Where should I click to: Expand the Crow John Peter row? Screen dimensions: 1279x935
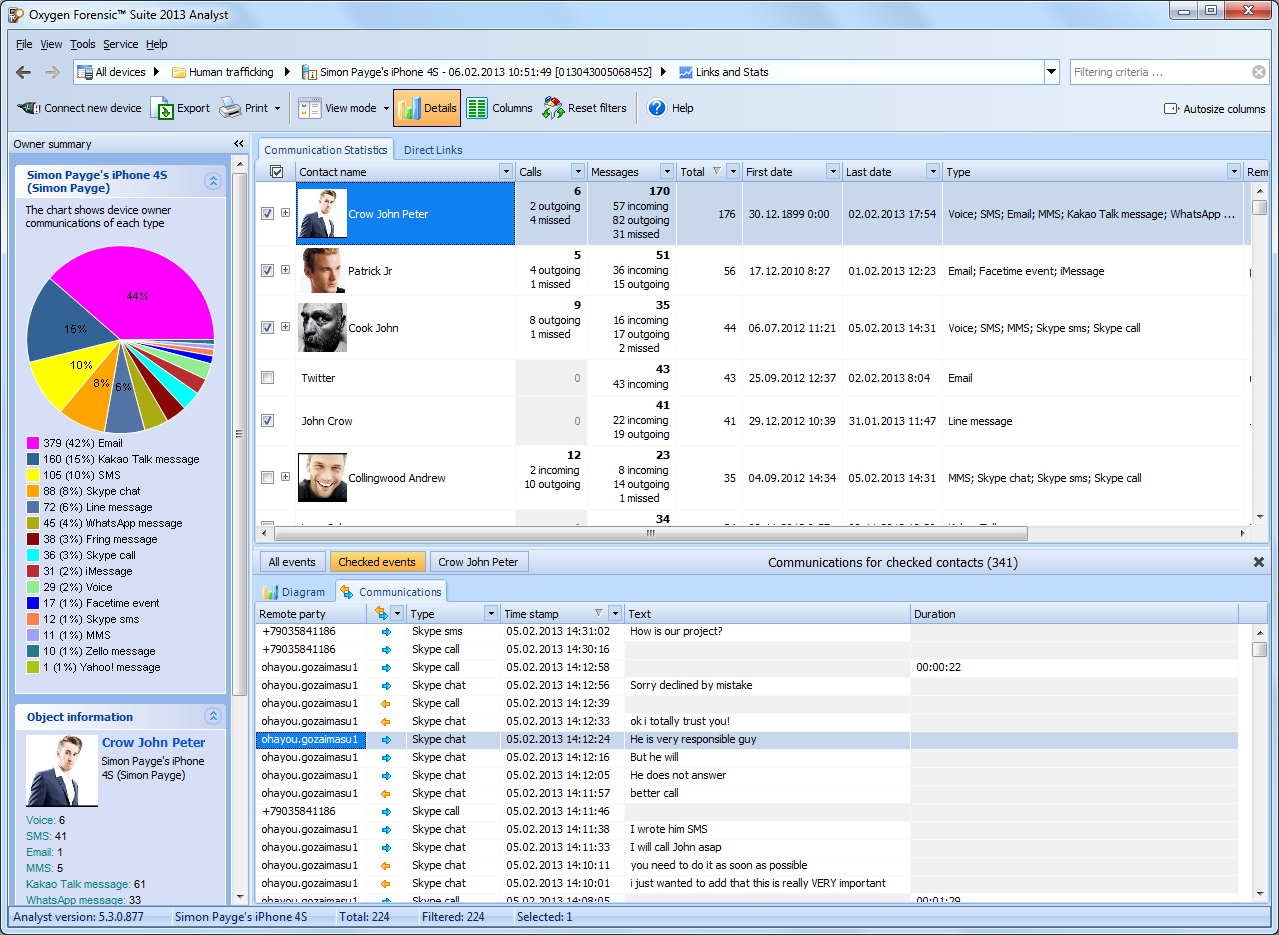(x=286, y=213)
